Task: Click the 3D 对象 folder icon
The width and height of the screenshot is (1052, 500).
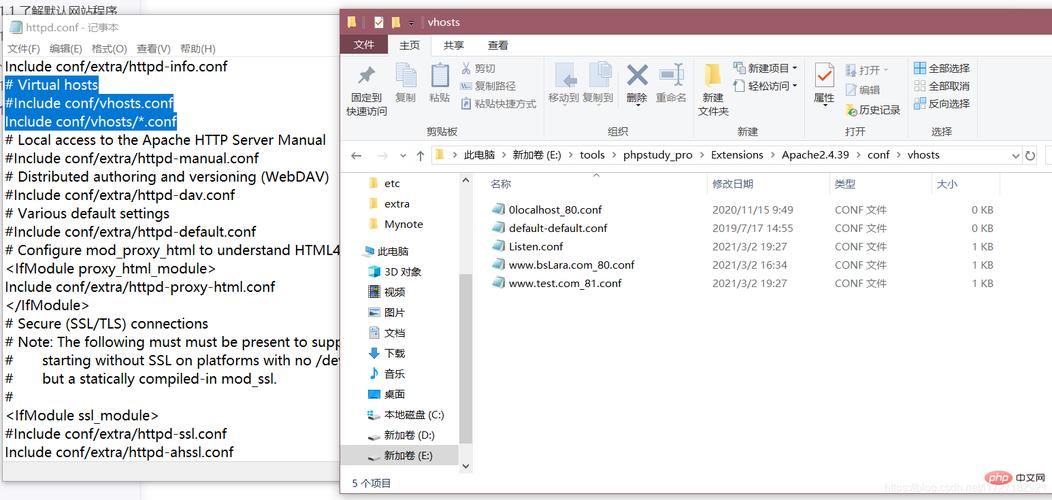Action: click(x=374, y=272)
